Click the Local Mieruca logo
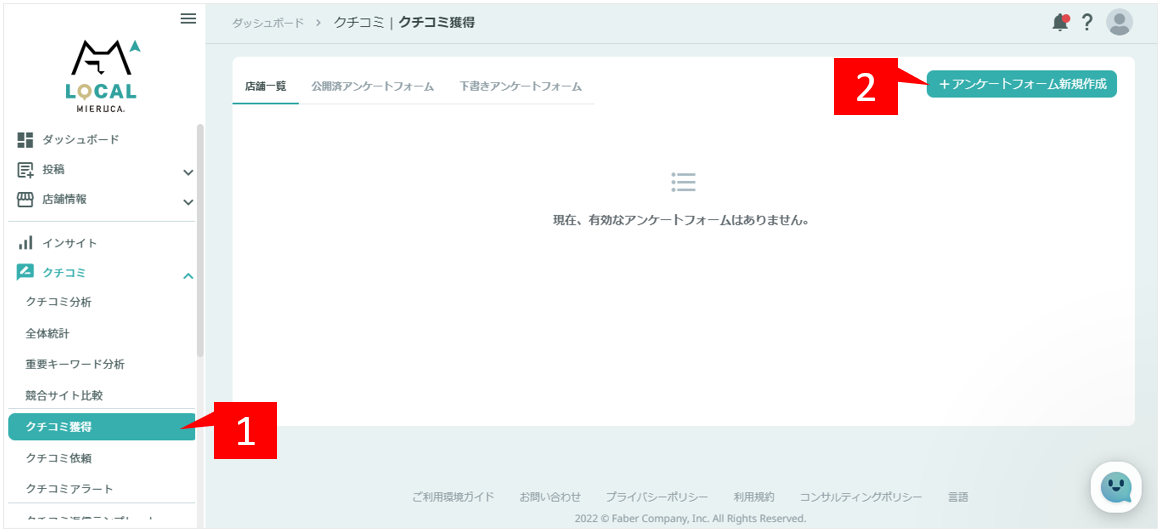 pyautogui.click(x=104, y=75)
